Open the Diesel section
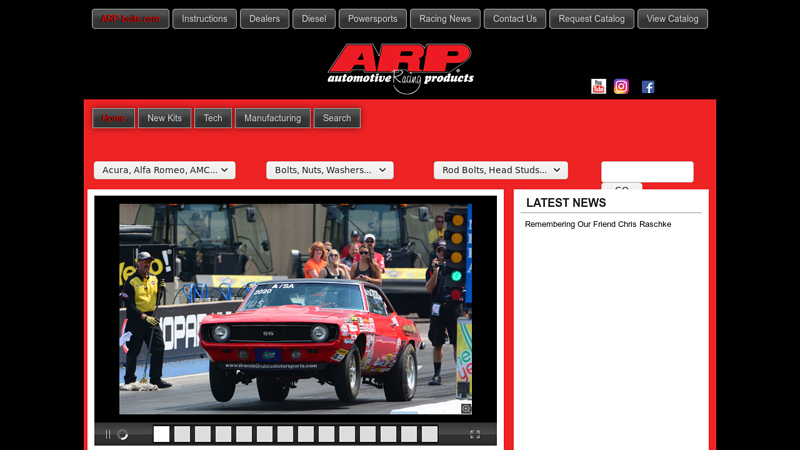 pos(314,19)
